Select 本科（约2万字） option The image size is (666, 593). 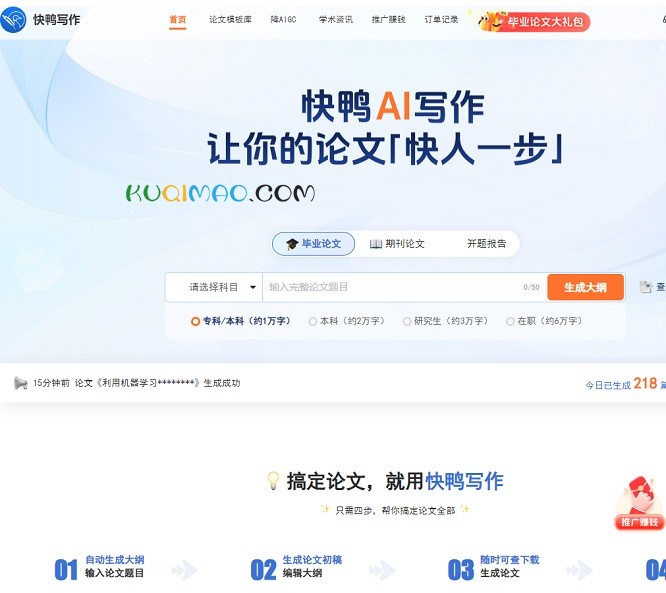point(347,321)
